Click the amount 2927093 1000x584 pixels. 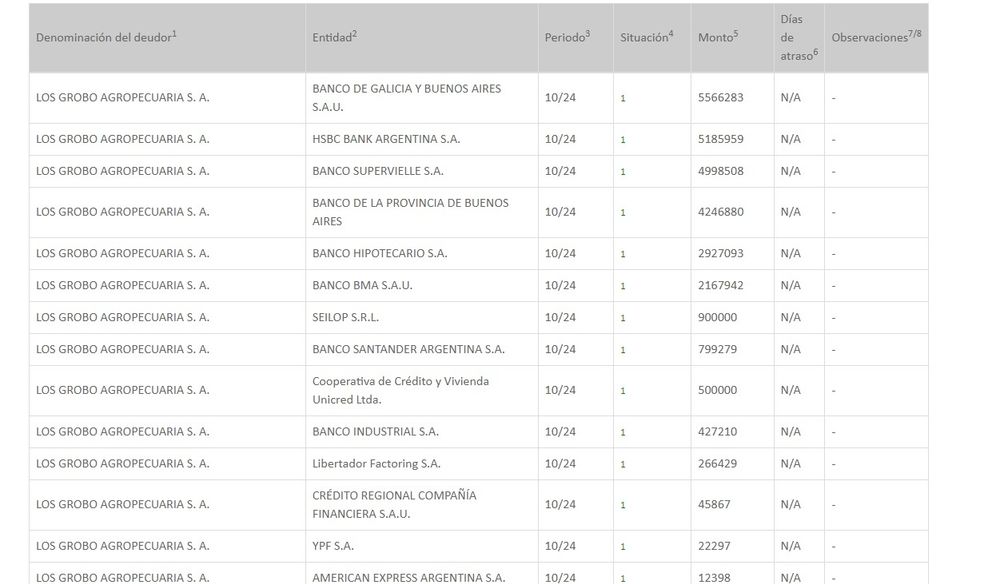(721, 253)
